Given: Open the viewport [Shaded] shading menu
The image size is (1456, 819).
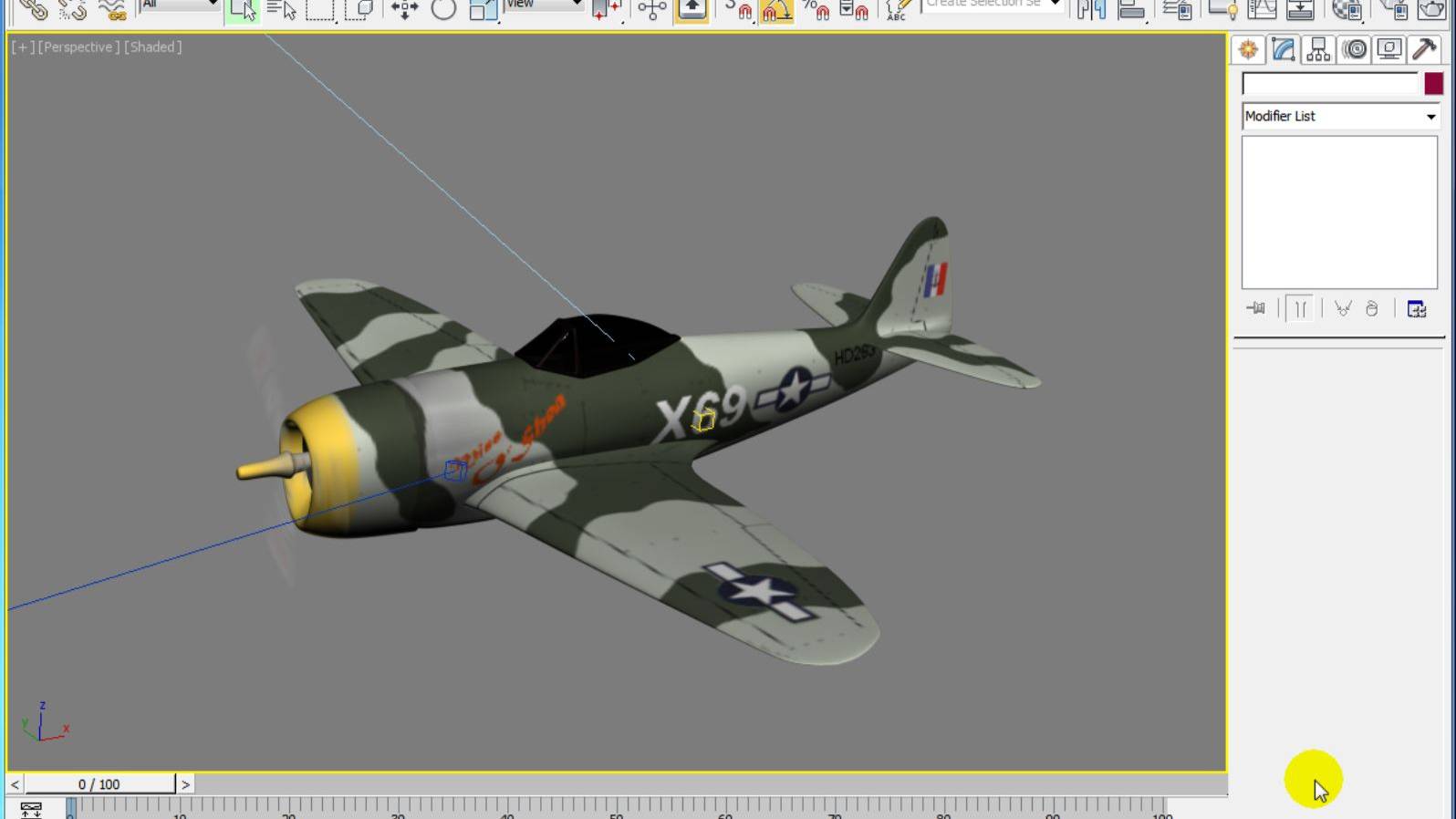Looking at the screenshot, I should click(153, 47).
